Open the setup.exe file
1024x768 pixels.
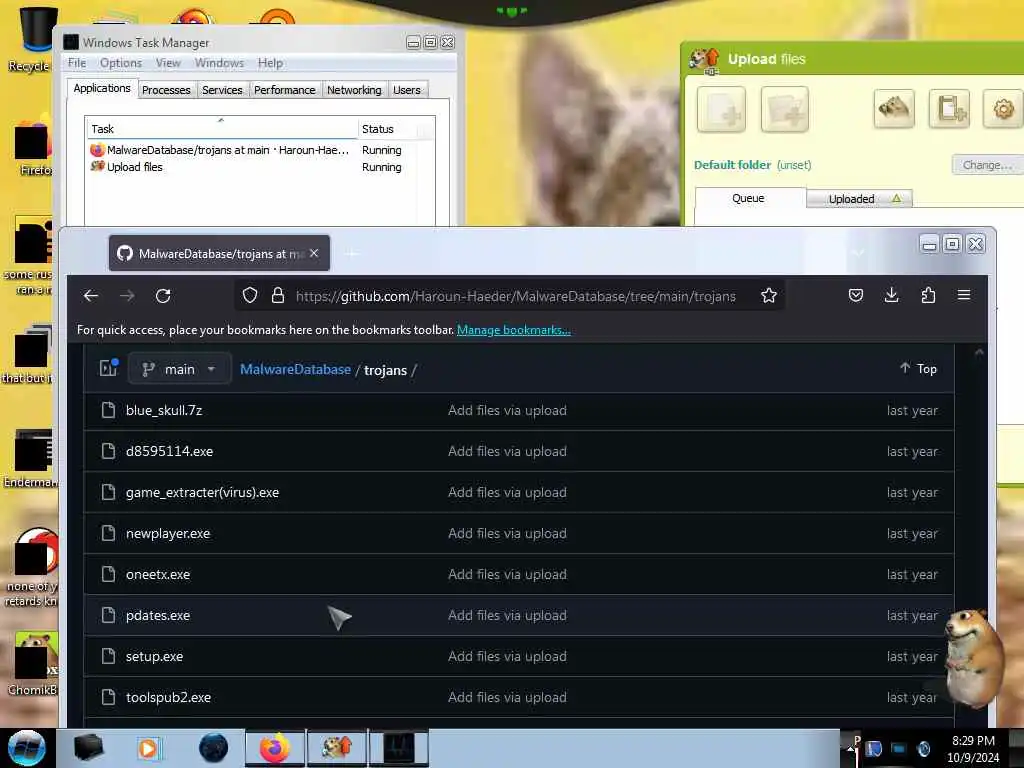(x=154, y=656)
